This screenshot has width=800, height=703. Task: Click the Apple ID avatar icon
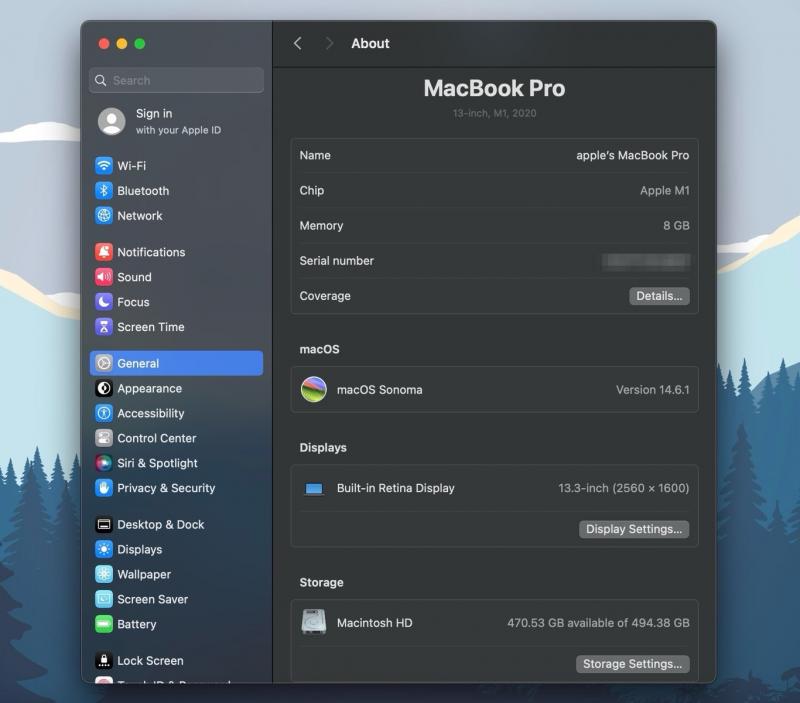click(x=112, y=121)
